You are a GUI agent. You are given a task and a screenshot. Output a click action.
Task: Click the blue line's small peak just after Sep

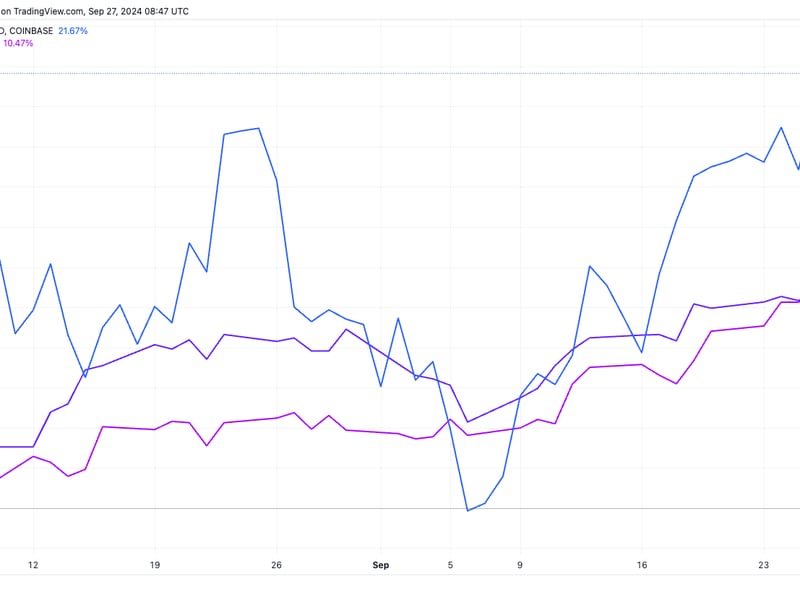[398, 318]
